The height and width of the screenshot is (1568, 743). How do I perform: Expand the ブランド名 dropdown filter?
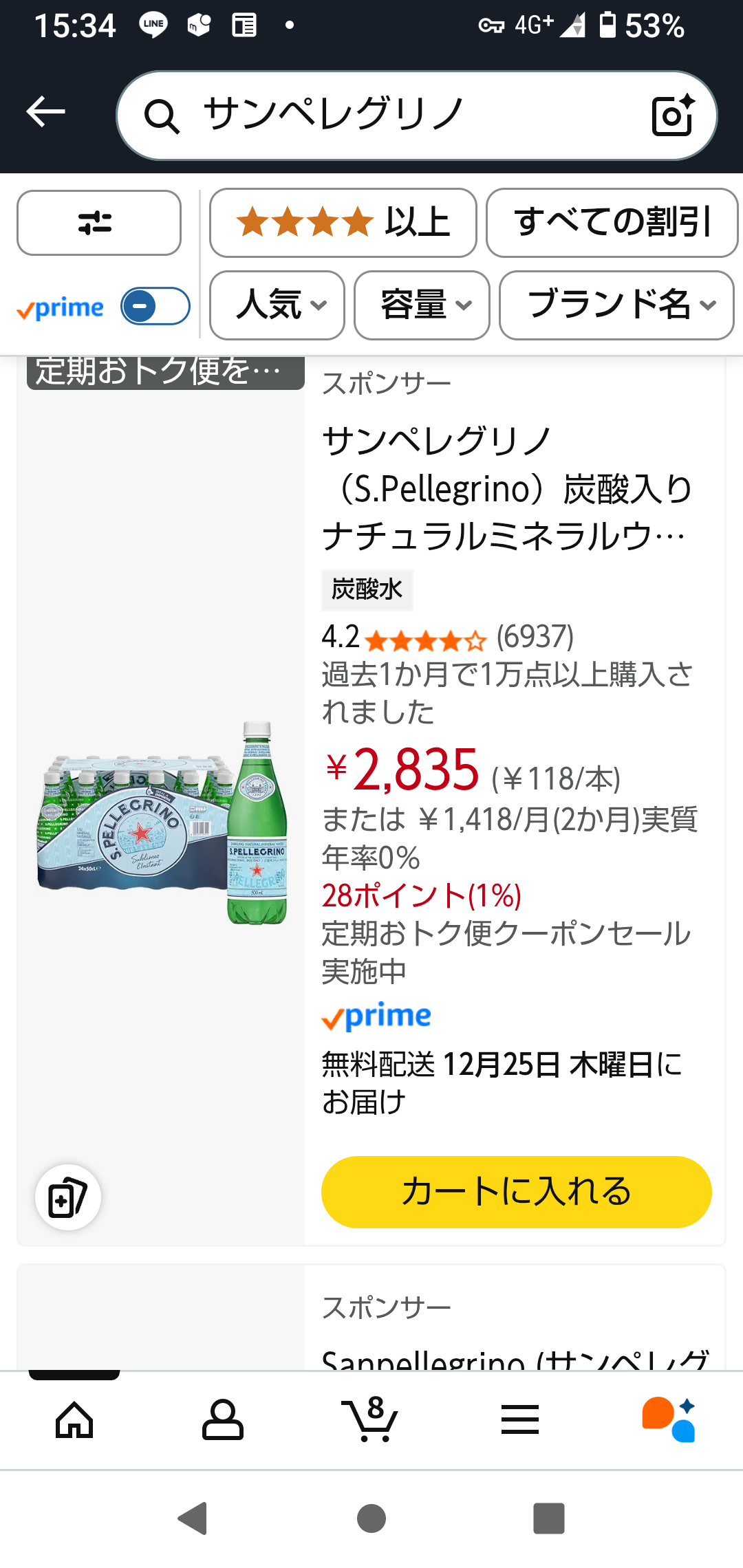616,305
